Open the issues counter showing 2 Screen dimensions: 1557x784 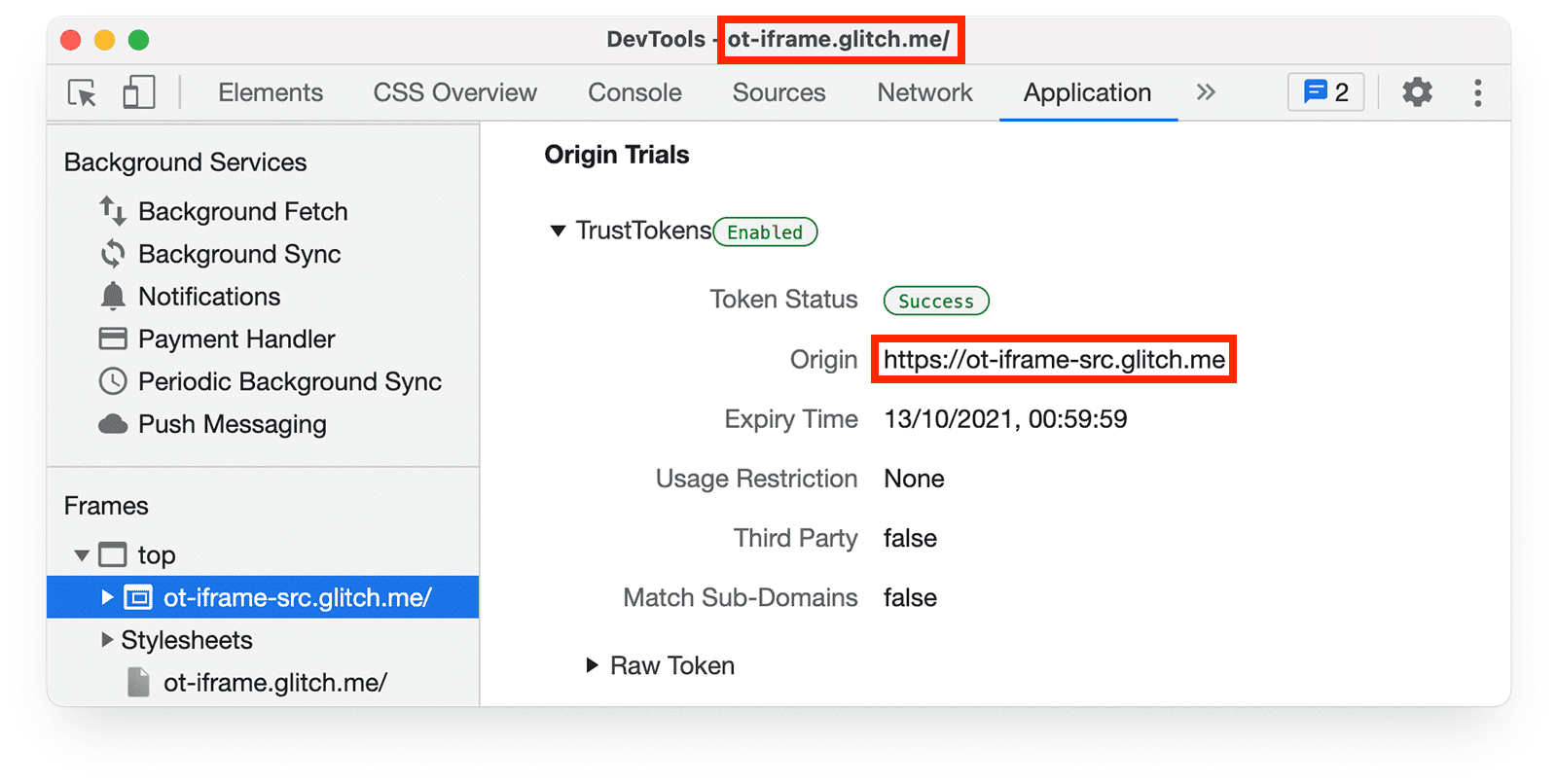(x=1325, y=92)
